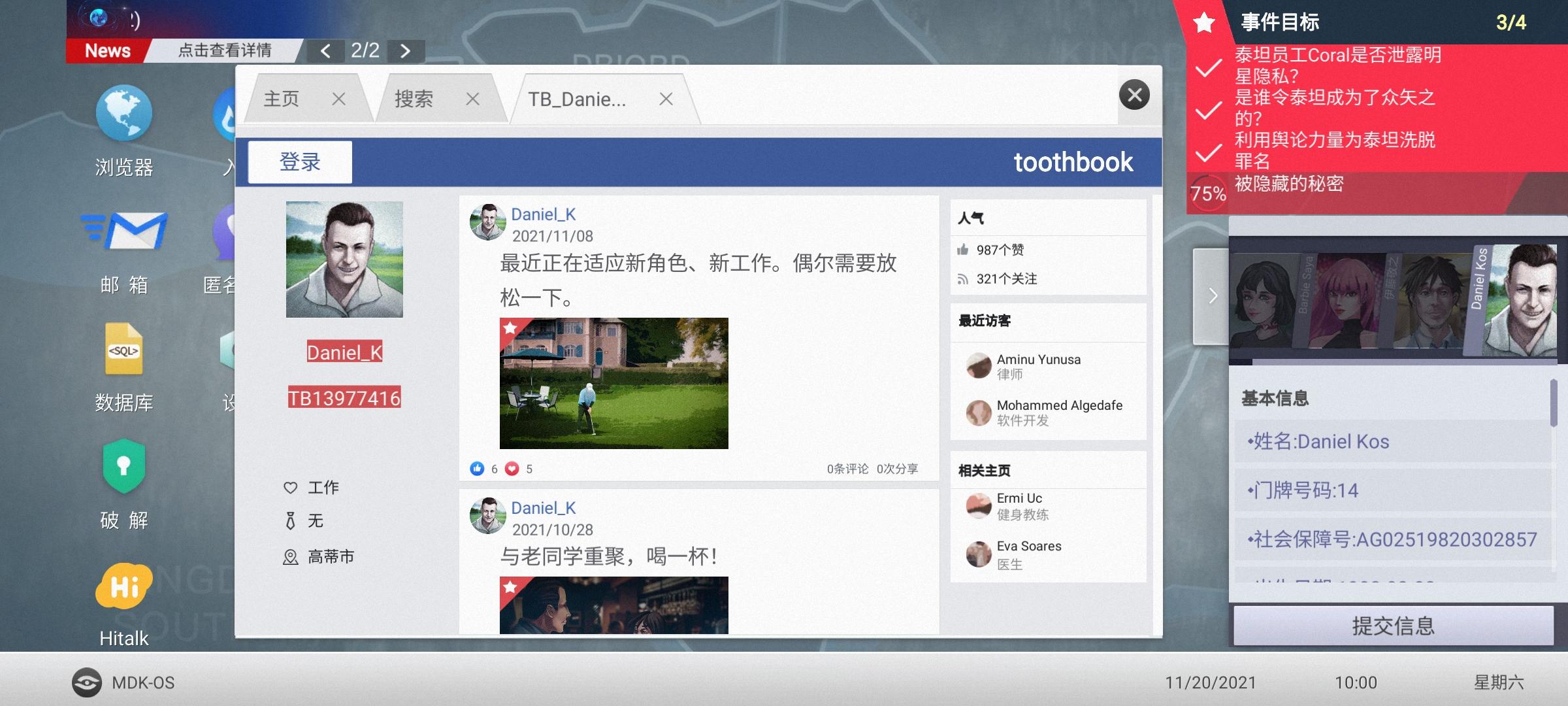1568x706 pixels.
Task: Open the 数据库 SQL database icon
Action: click(123, 348)
